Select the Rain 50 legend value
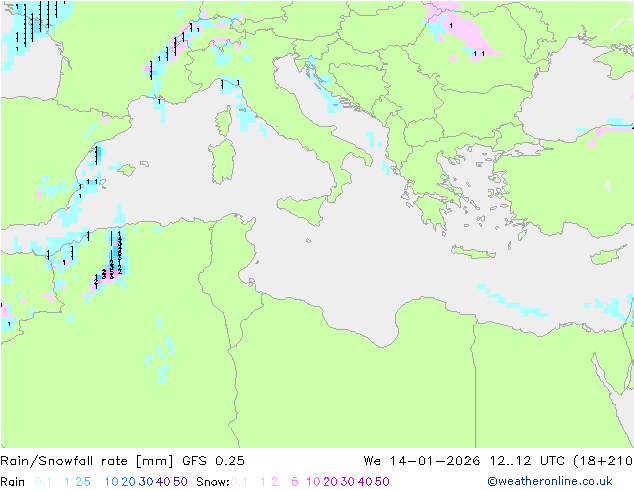 (180, 482)
